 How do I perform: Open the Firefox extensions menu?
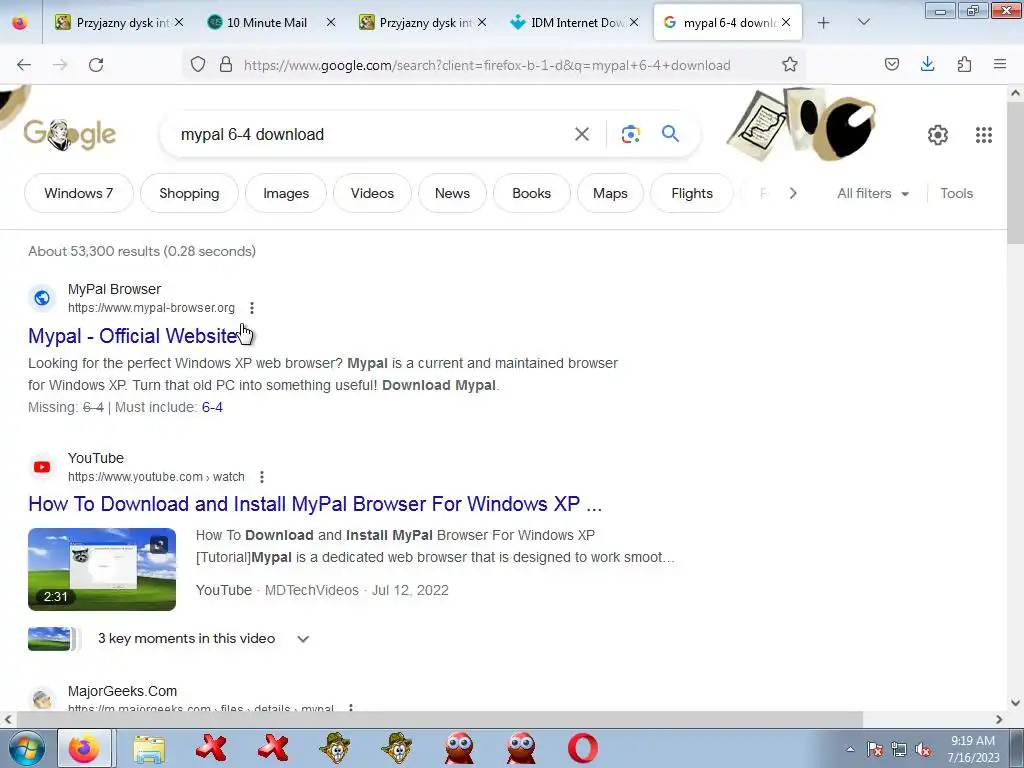pyautogui.click(x=964, y=64)
